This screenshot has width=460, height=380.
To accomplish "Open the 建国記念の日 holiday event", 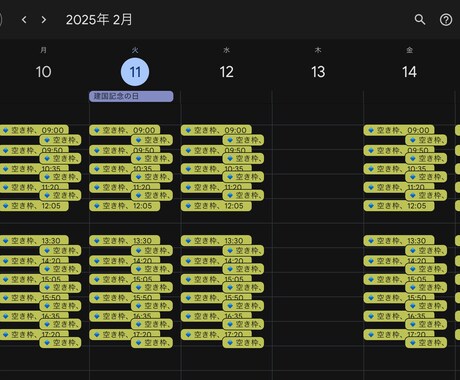I will 131,96.
